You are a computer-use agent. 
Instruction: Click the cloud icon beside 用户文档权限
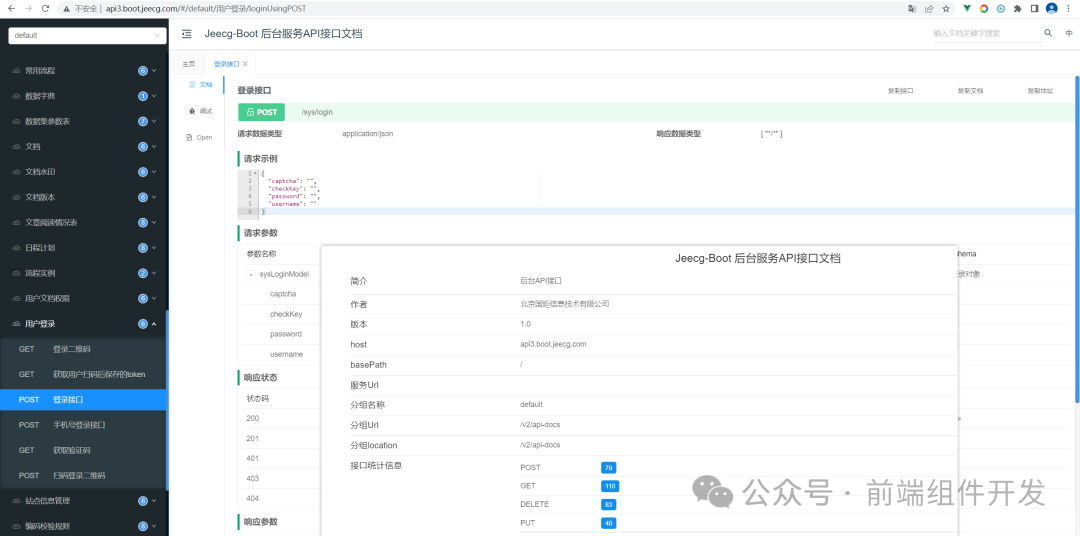[x=17, y=298]
